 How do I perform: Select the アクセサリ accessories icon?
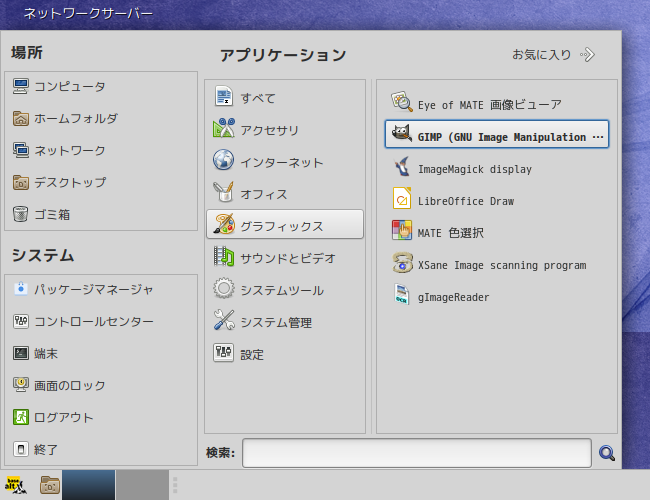(x=224, y=128)
